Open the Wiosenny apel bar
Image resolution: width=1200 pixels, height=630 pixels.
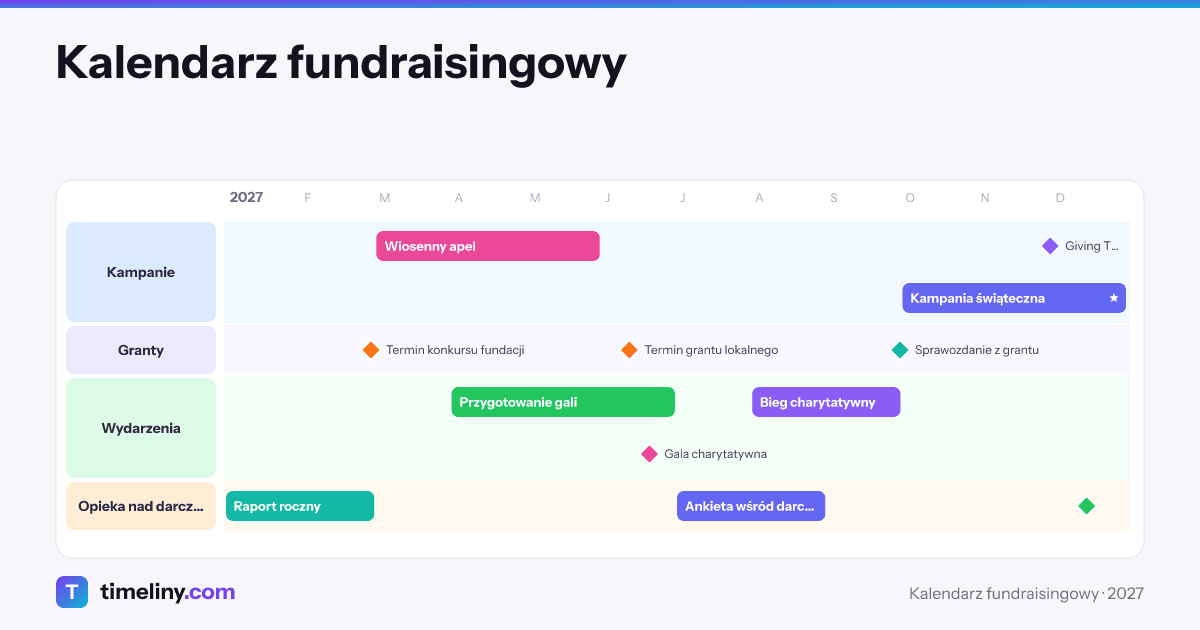click(488, 246)
